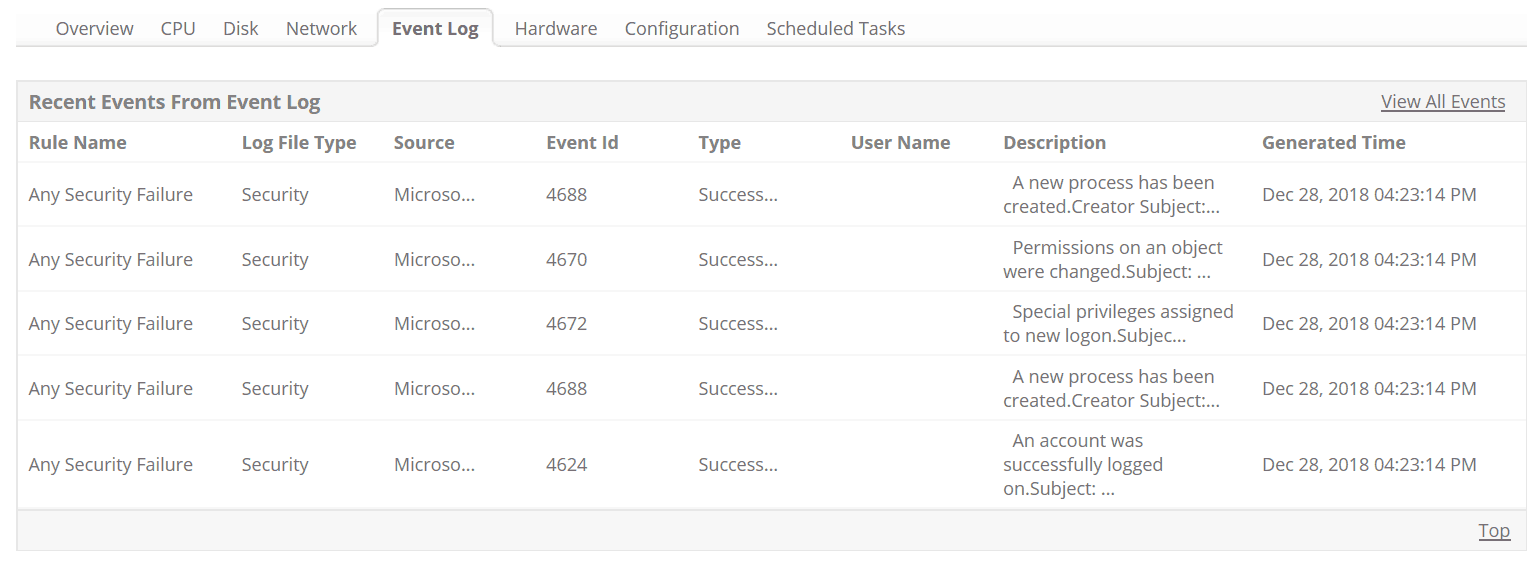Click the Event Log tab
The height and width of the screenshot is (565, 1540).
[x=435, y=29]
